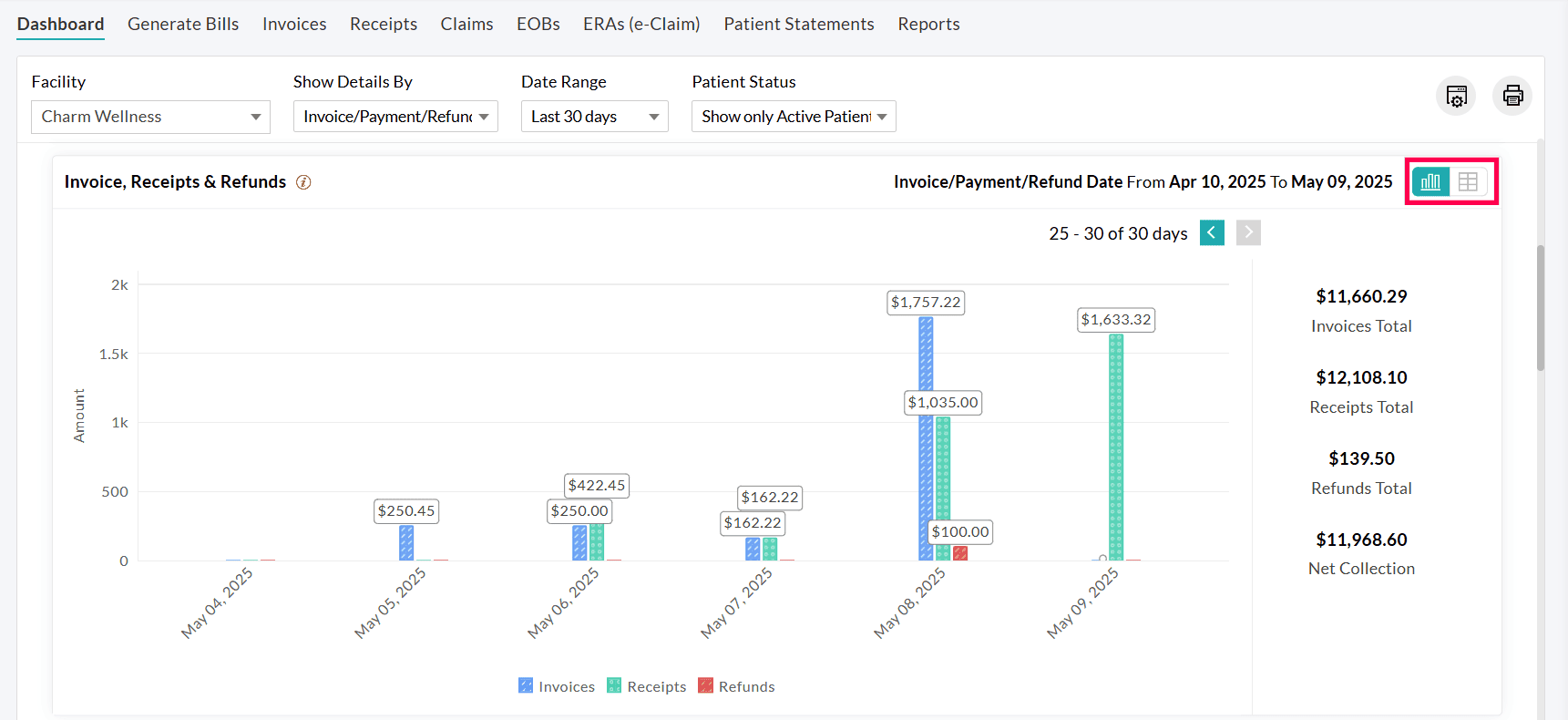Image resolution: width=1568 pixels, height=720 pixels.
Task: Open the Reports tab
Action: pyautogui.click(x=928, y=25)
